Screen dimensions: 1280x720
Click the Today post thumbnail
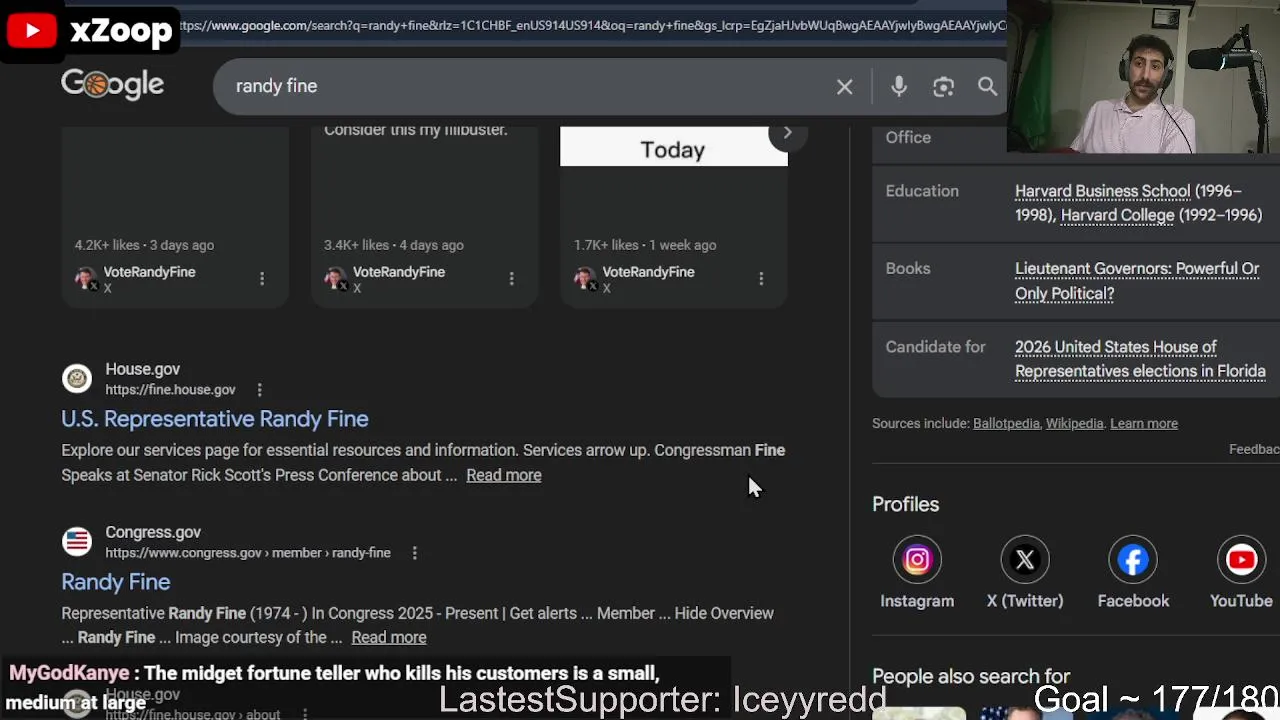(673, 147)
